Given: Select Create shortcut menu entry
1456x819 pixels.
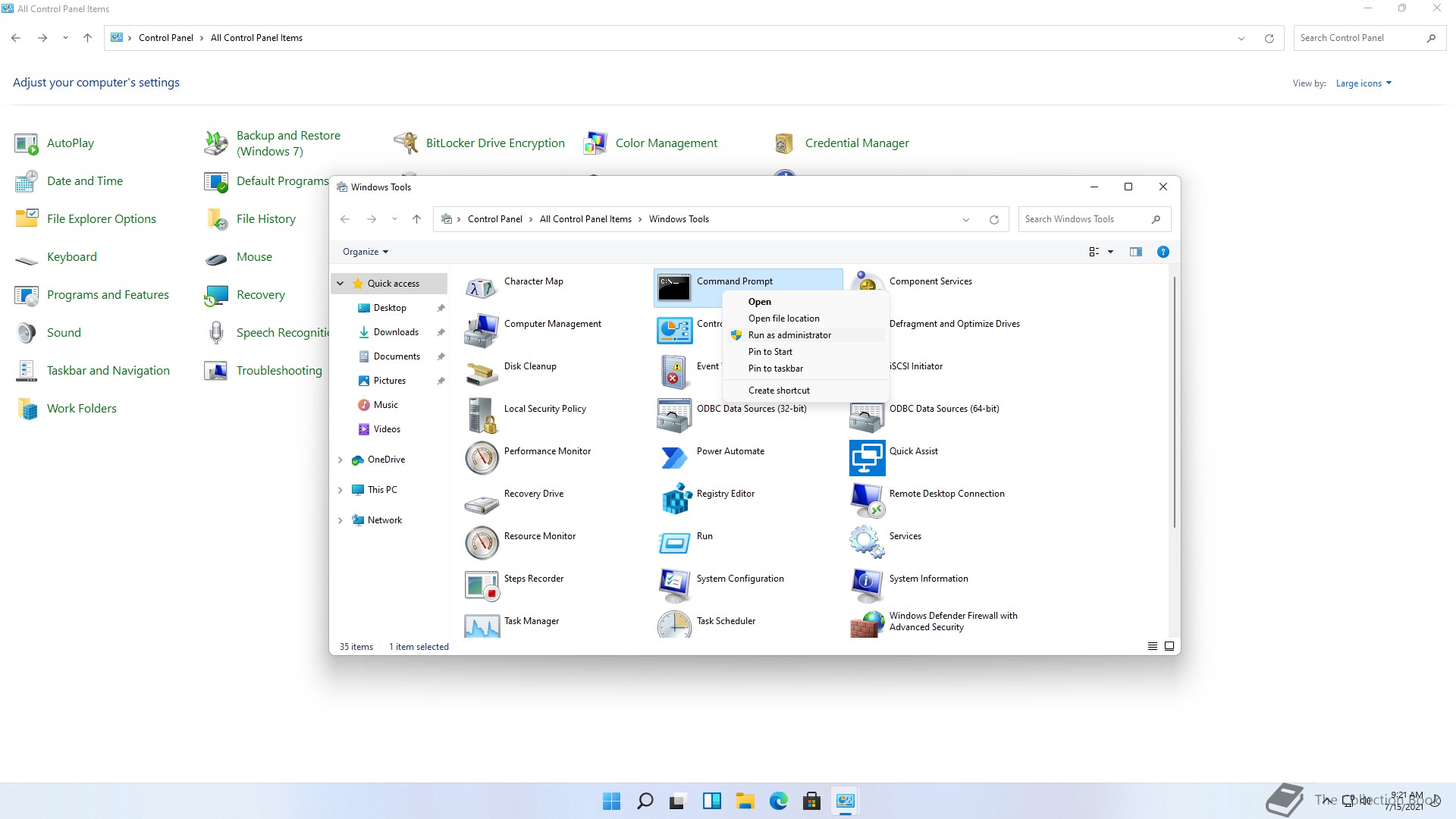Looking at the screenshot, I should [805, 391].
